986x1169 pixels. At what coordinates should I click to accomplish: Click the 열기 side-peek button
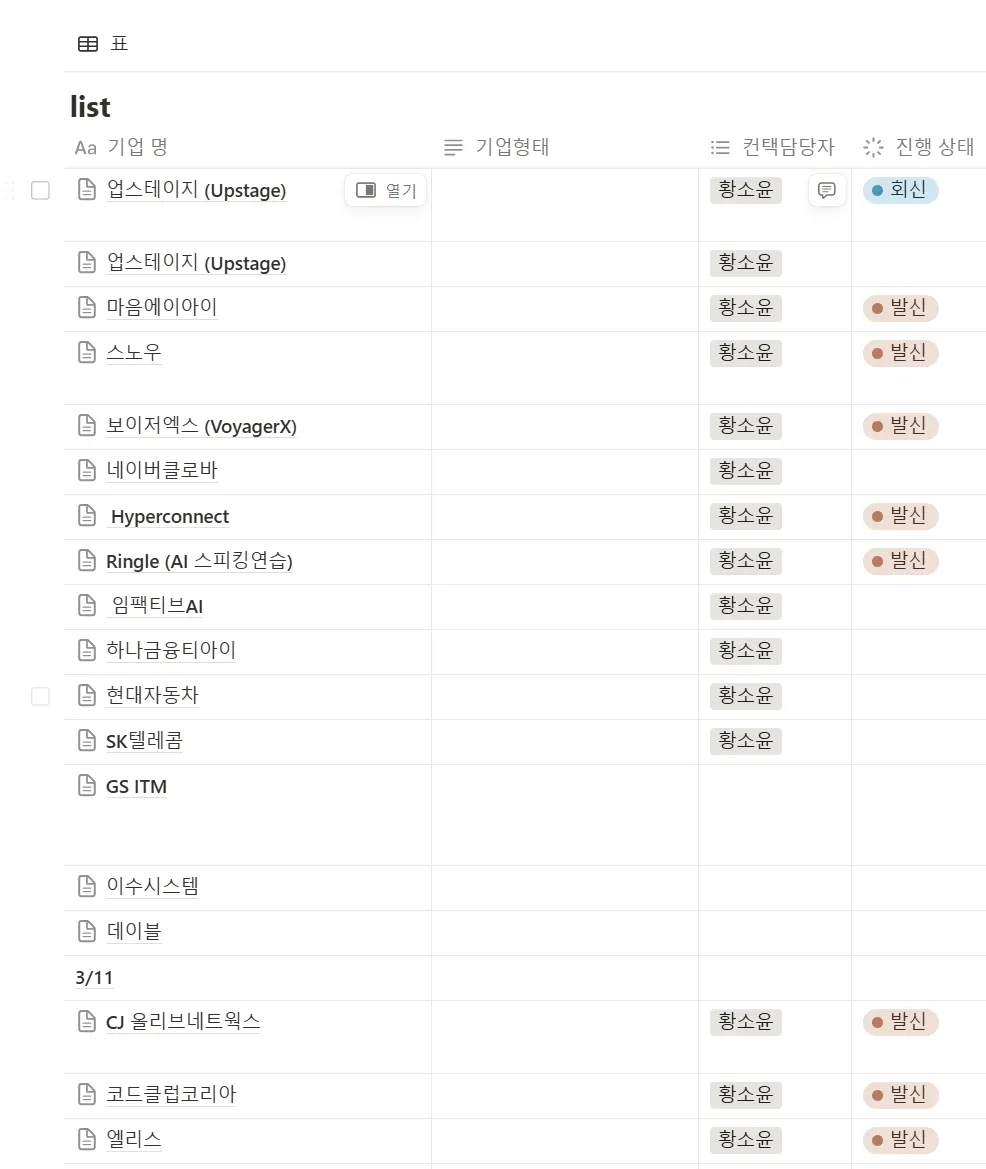pos(386,190)
